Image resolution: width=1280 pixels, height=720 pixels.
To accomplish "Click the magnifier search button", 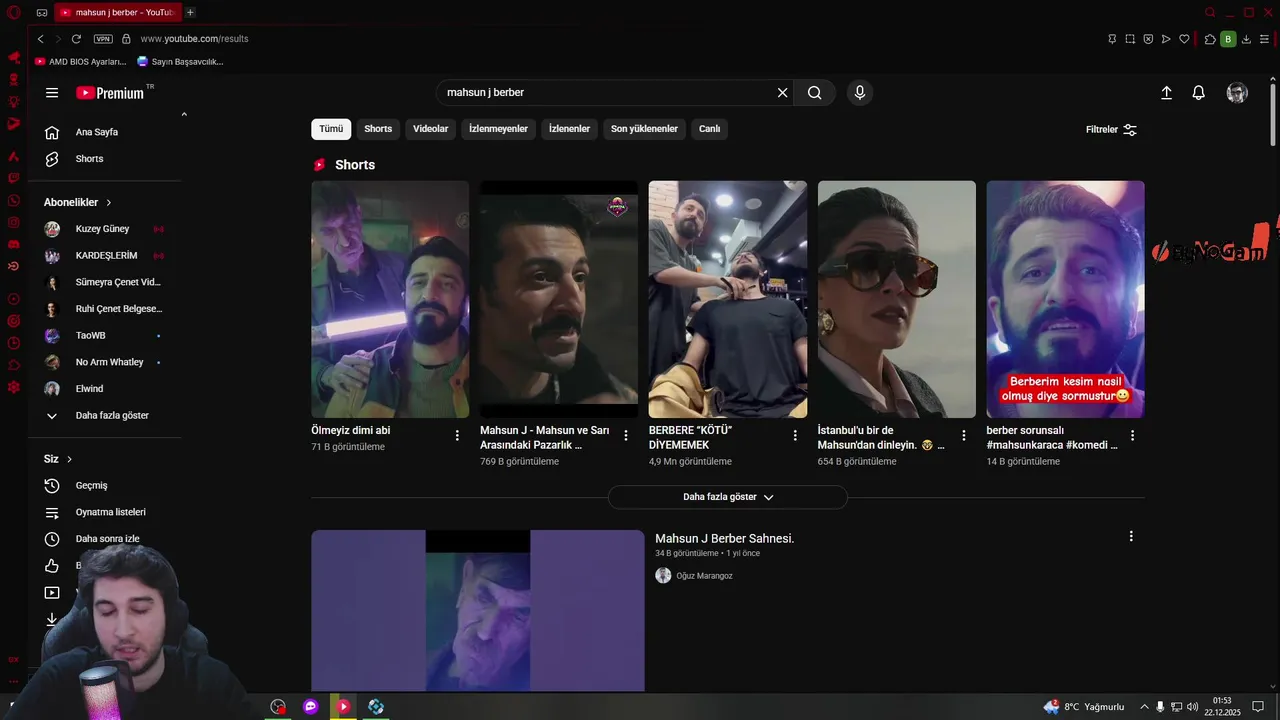I will point(815,93).
